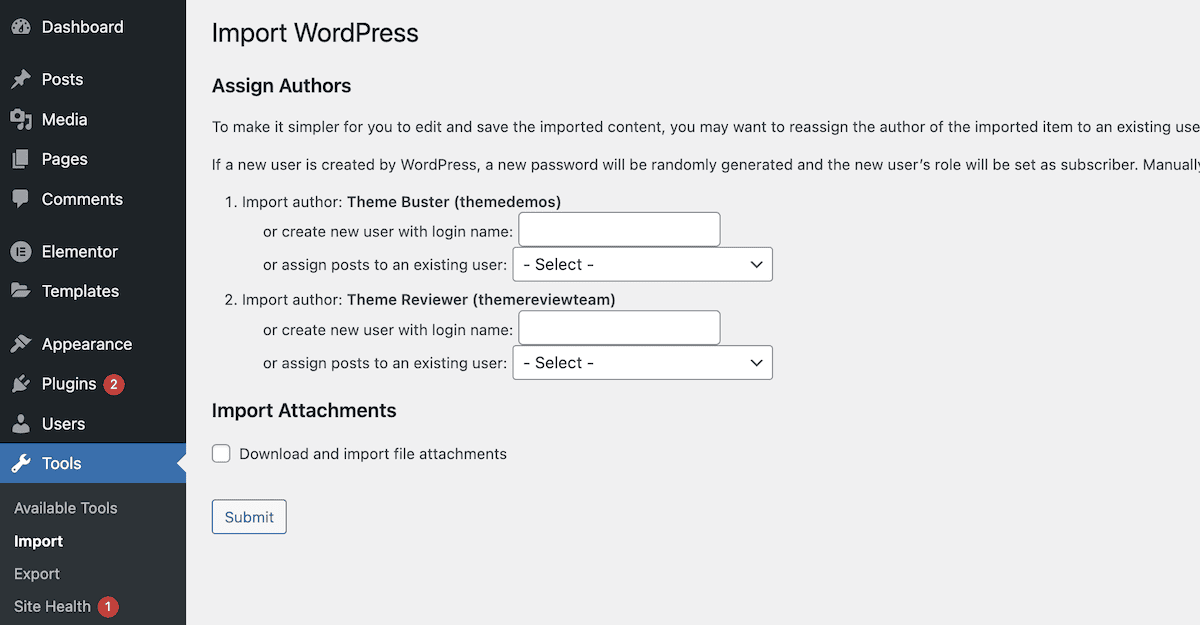Open Site Health from the sidebar

coord(51,606)
